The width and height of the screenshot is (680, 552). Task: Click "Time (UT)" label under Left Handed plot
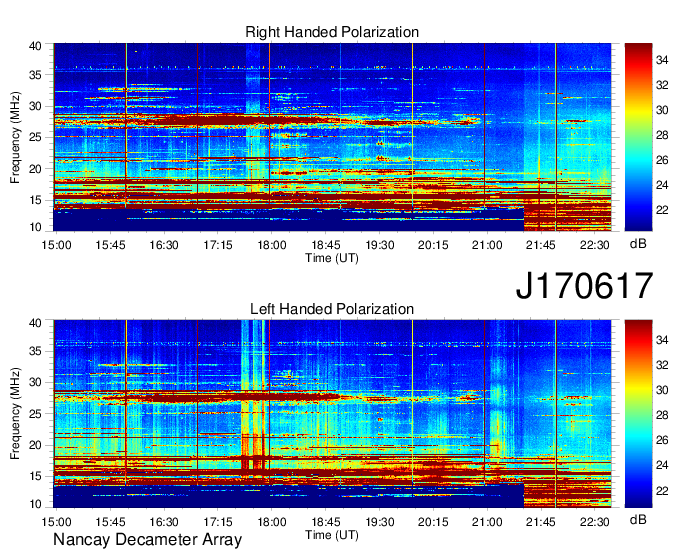pos(332,535)
